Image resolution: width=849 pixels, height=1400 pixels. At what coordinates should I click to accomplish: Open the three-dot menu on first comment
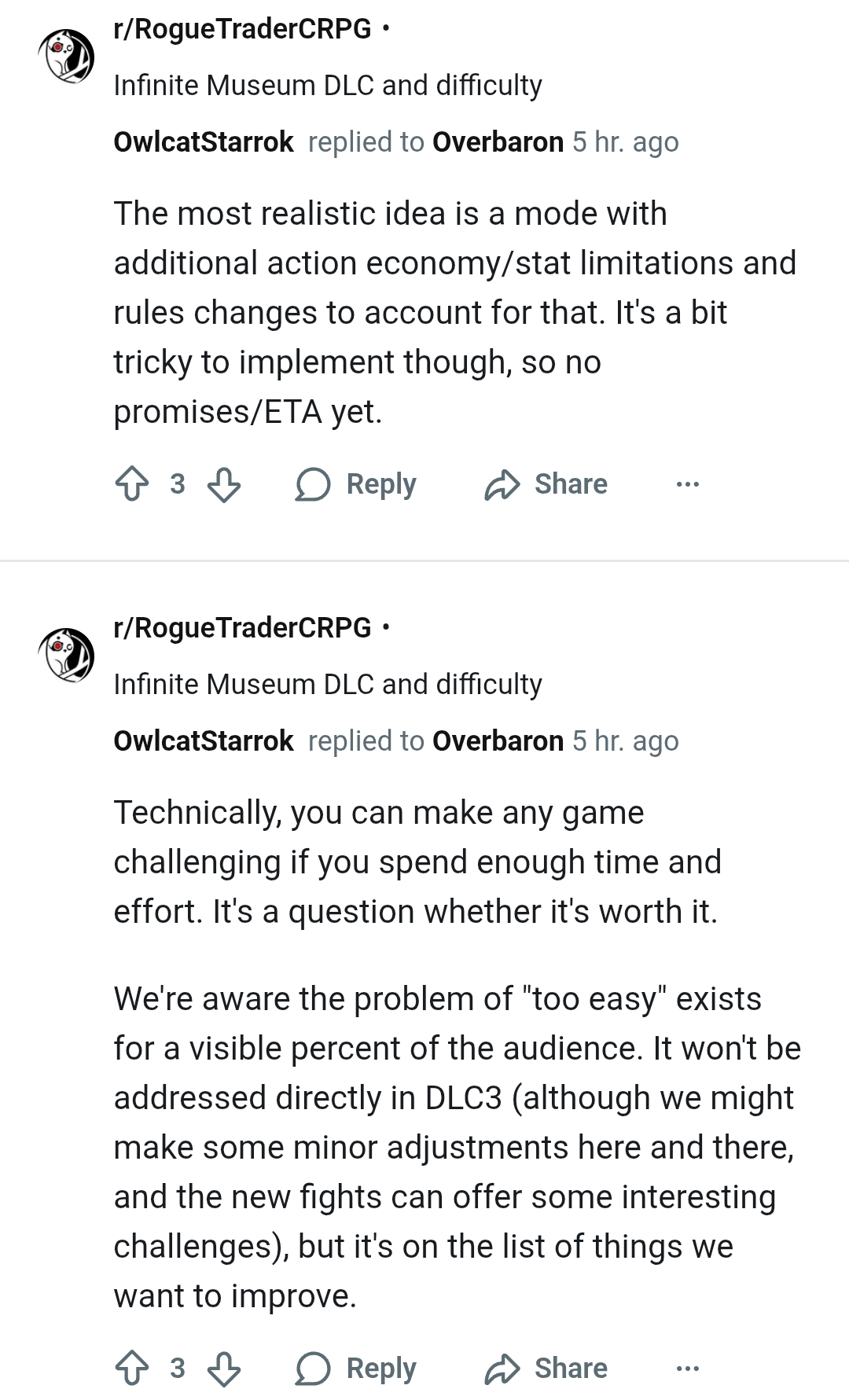[687, 484]
